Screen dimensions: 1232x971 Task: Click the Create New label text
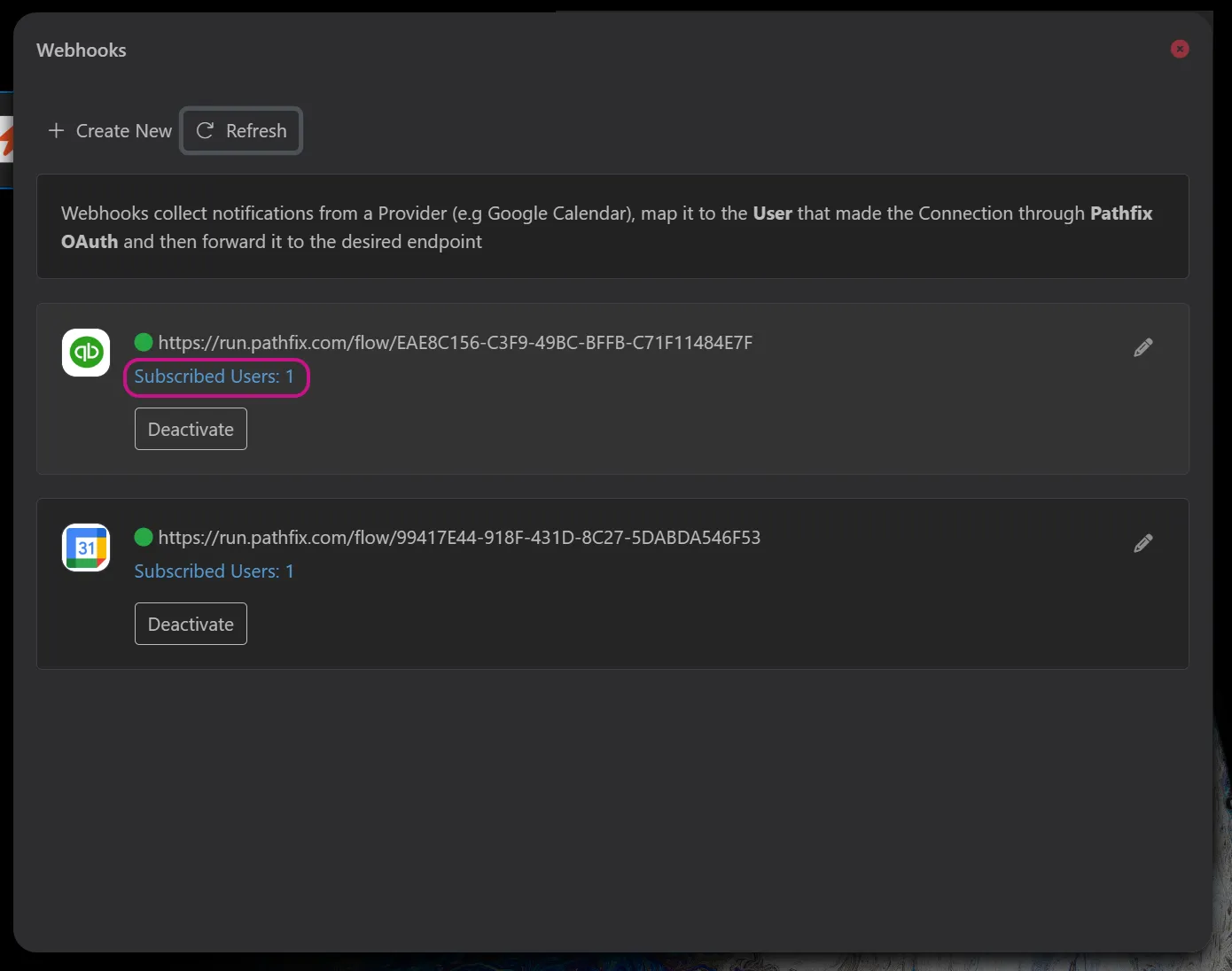coord(124,130)
